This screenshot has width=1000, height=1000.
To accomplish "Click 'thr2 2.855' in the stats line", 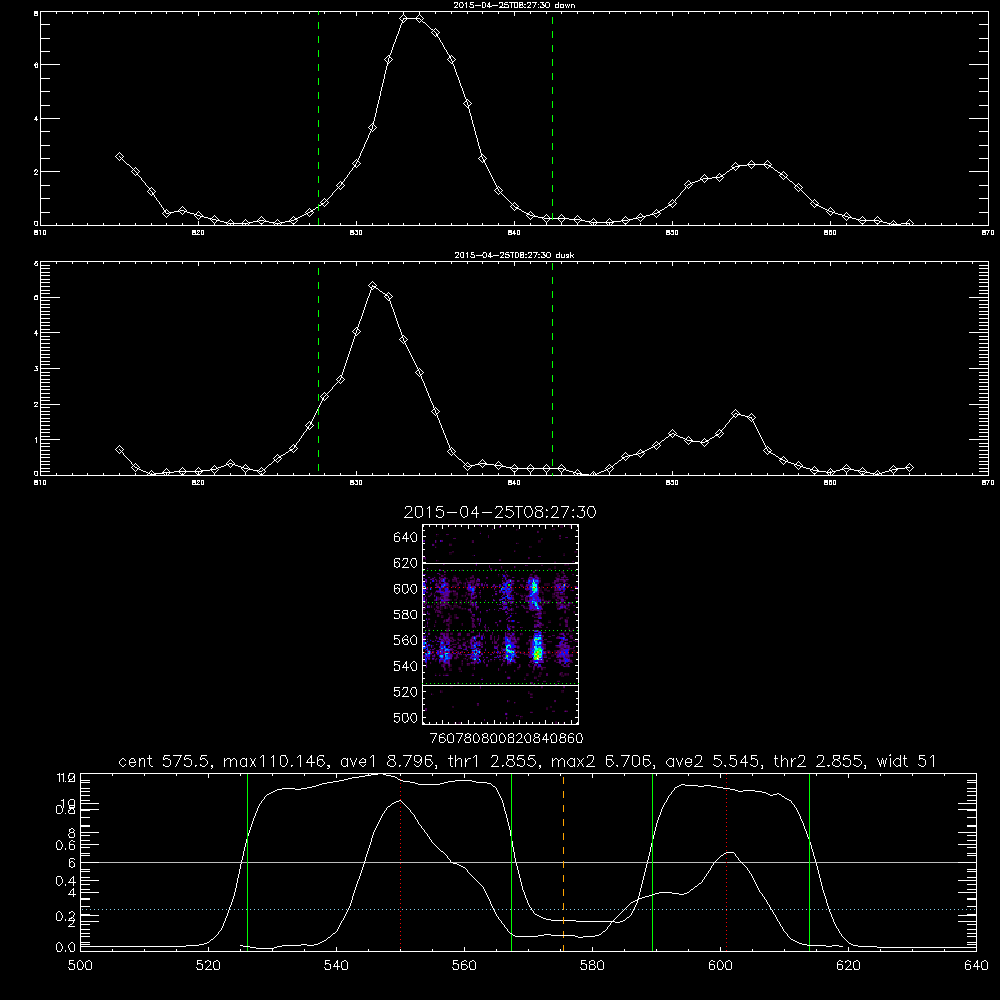I will tap(819, 761).
